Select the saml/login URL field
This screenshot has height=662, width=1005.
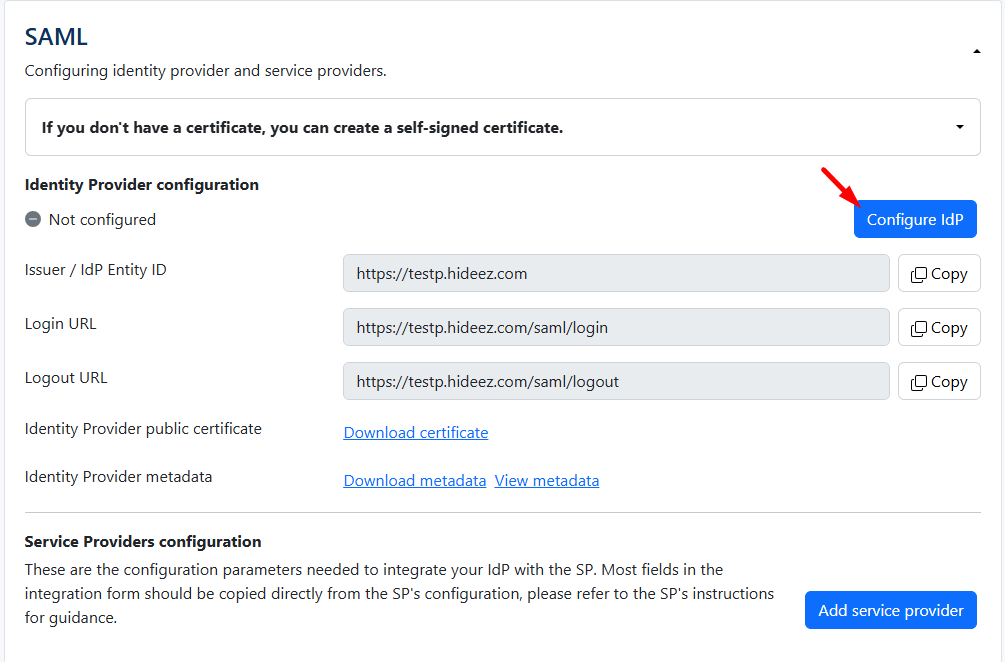coord(616,327)
